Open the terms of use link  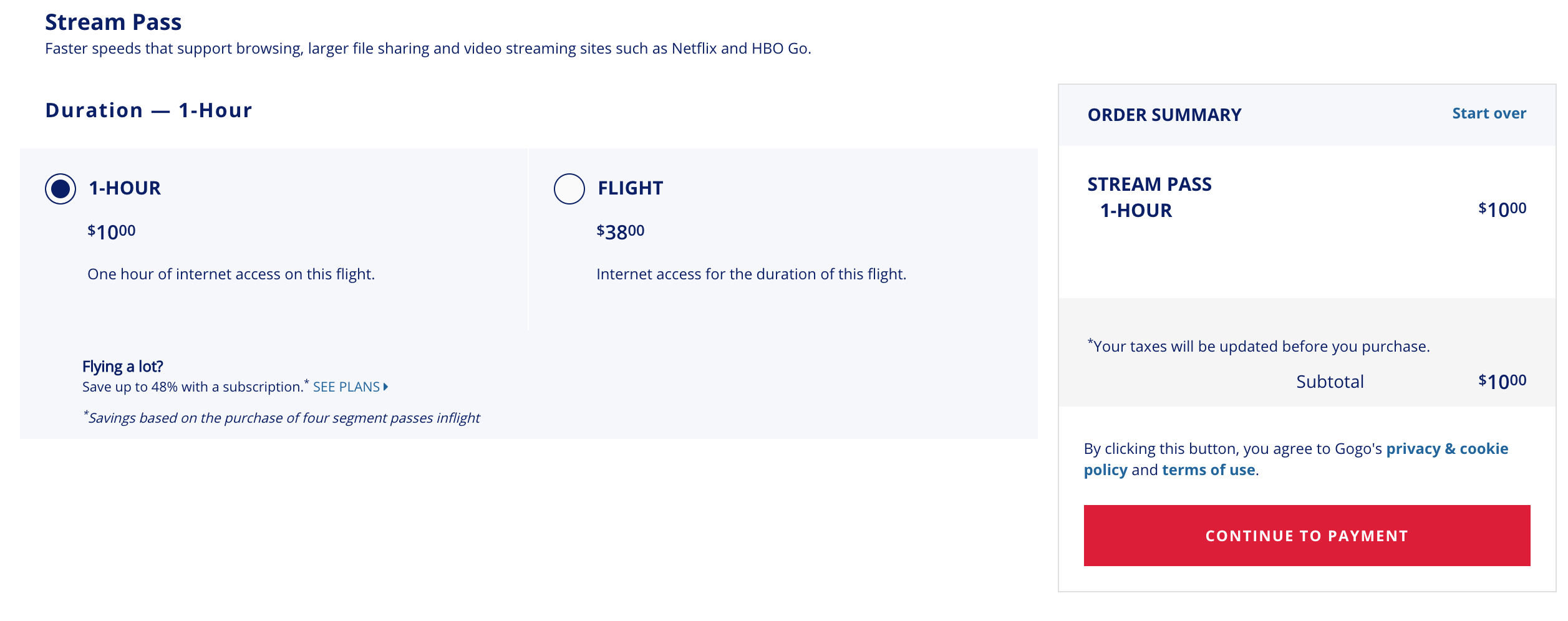coord(1208,470)
